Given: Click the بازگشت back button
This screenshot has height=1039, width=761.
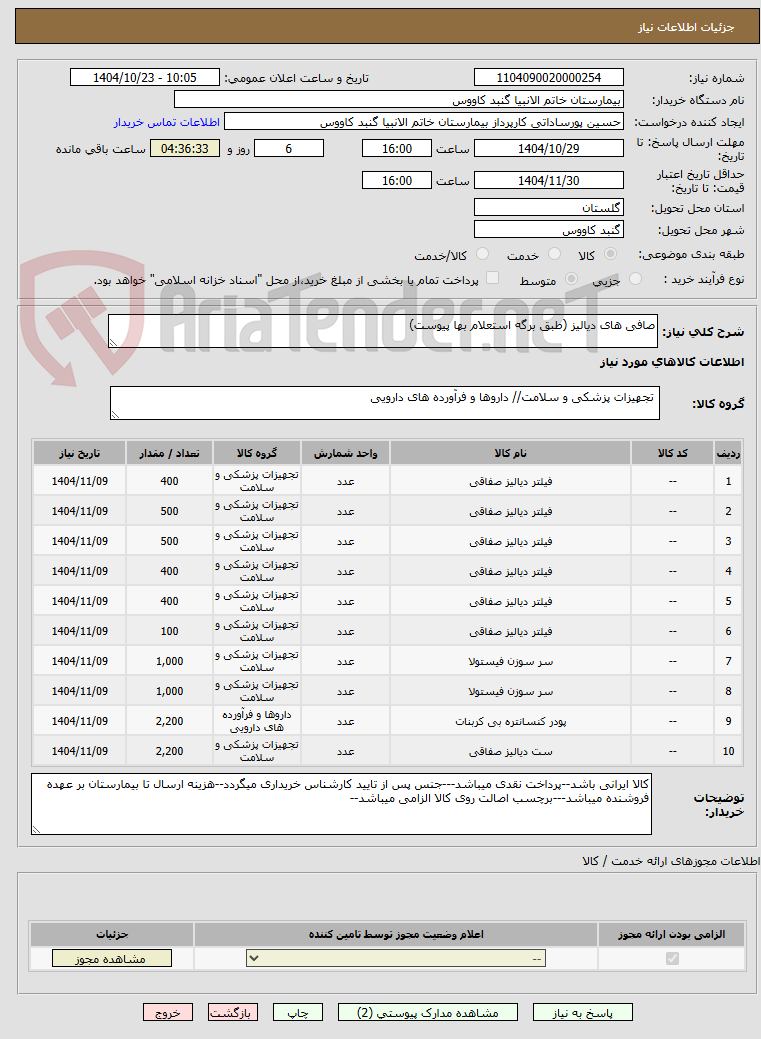Looking at the screenshot, I should pyautogui.click(x=233, y=1012).
